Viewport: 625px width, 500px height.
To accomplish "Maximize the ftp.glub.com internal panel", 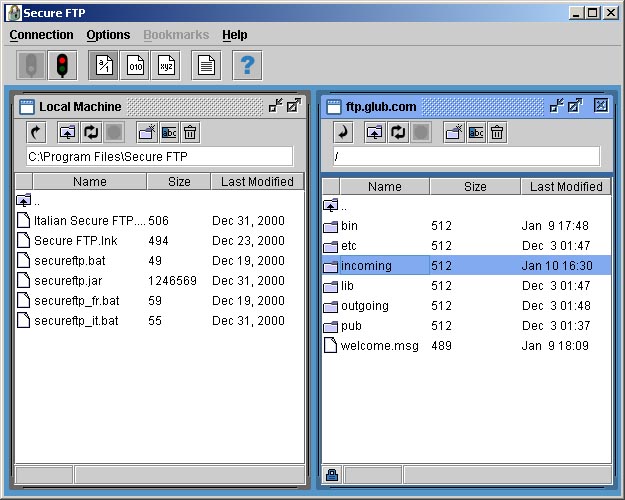I will click(575, 106).
